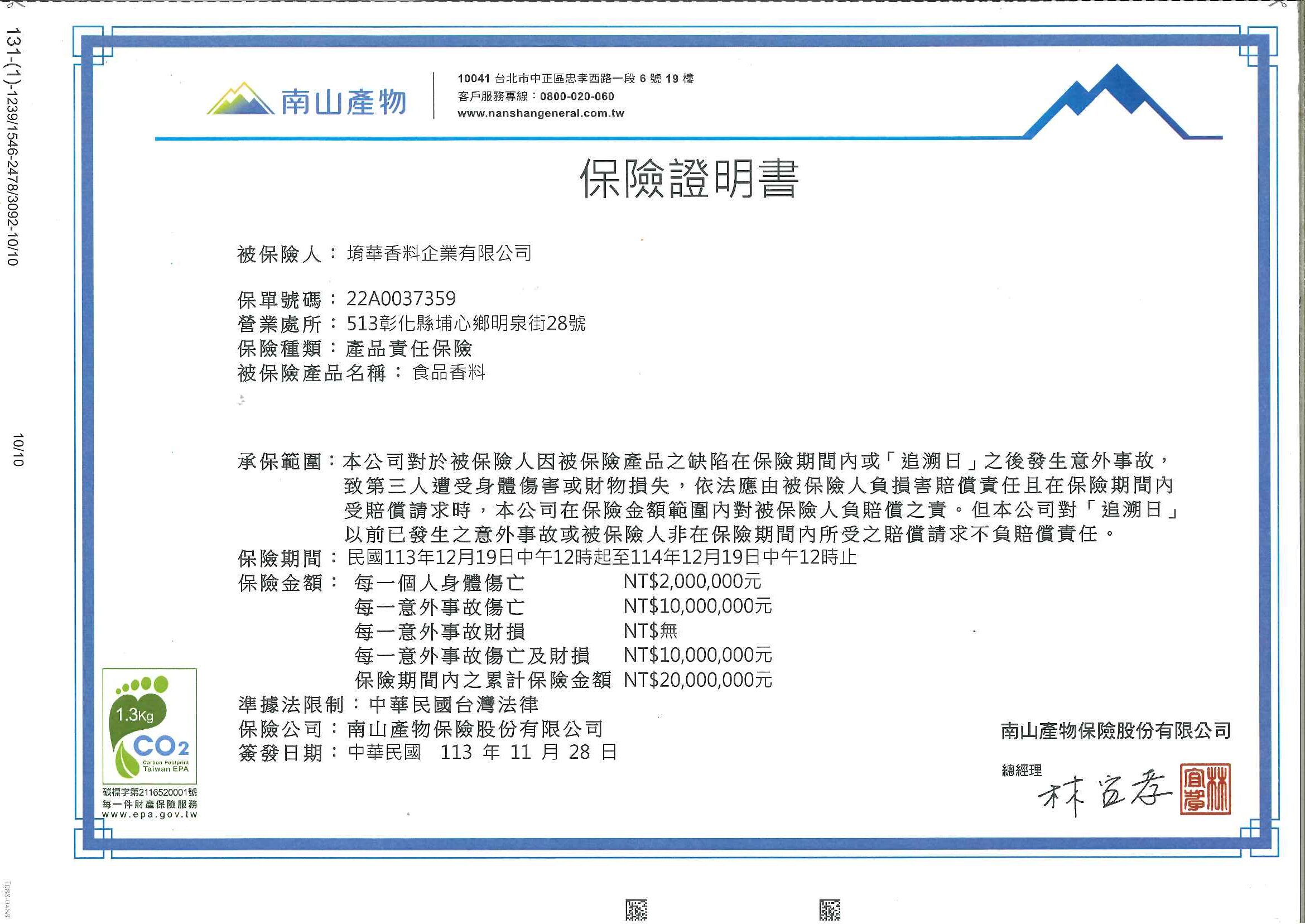
Task: Select 南山產物保險股份有限公司 in the 保險公司 row
Action: click(475, 729)
